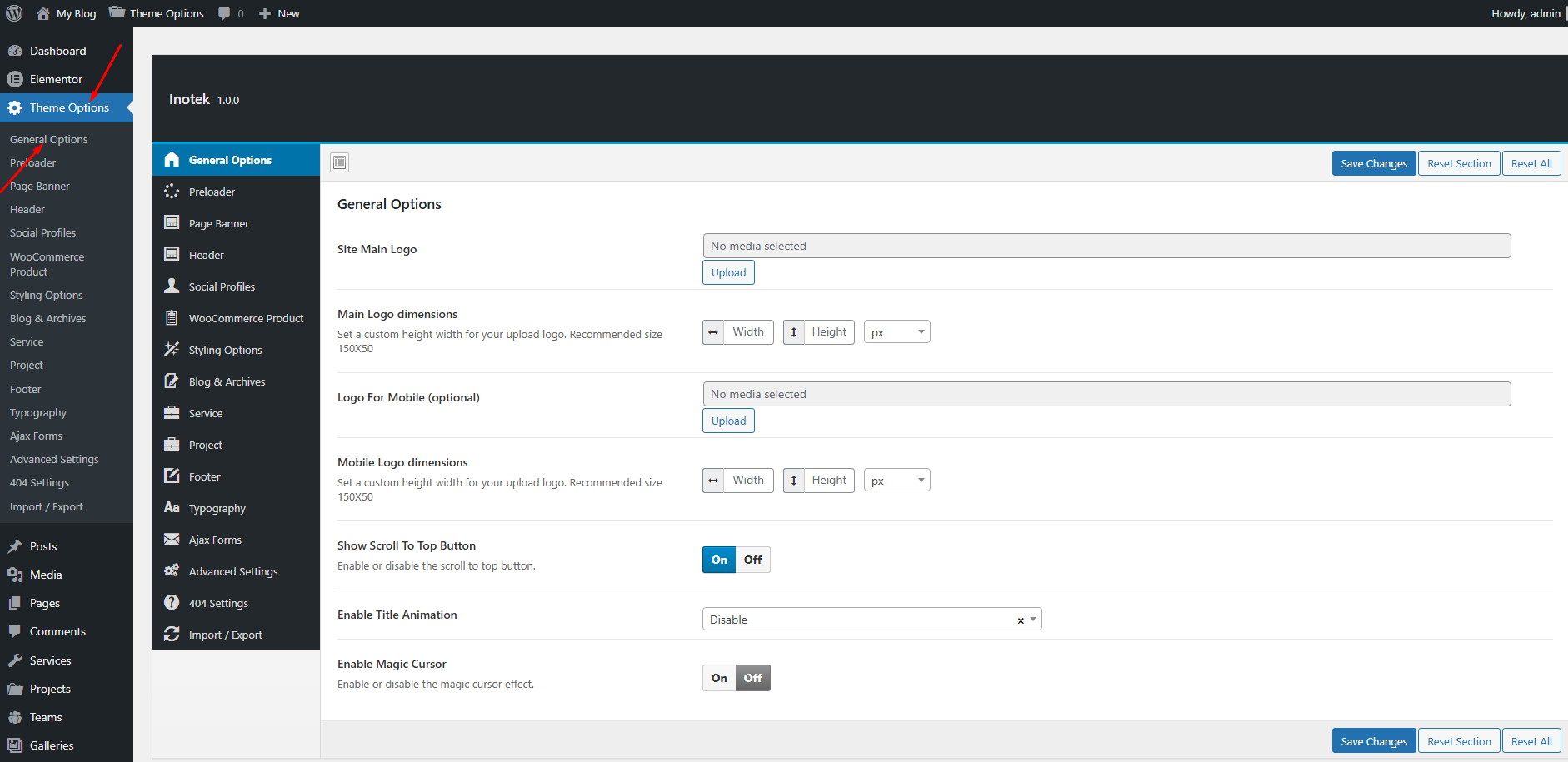Screen dimensions: 1568x762
Task: Switch Enable Magic Cursor to Off
Action: pos(753,678)
